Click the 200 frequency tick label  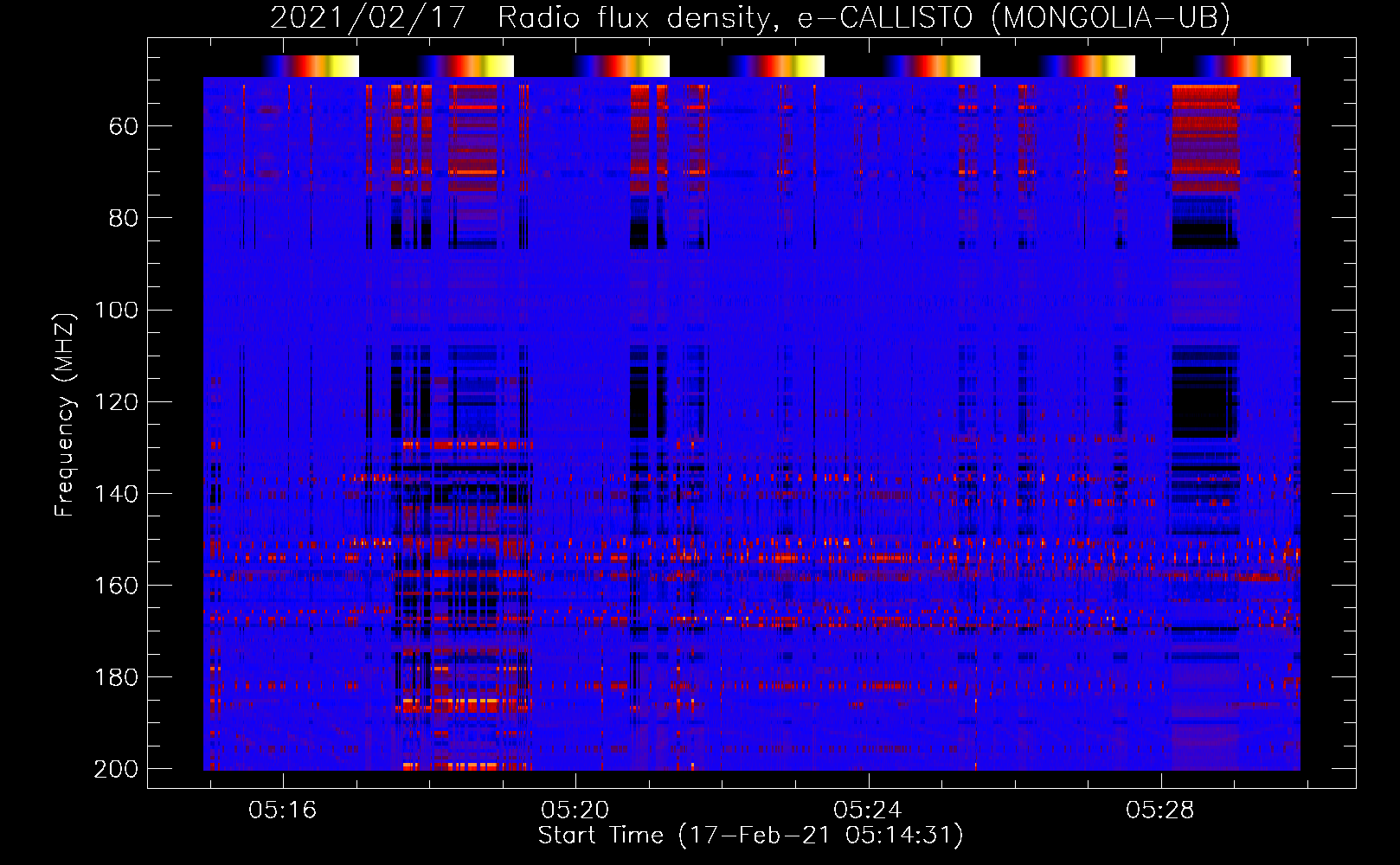[x=116, y=769]
